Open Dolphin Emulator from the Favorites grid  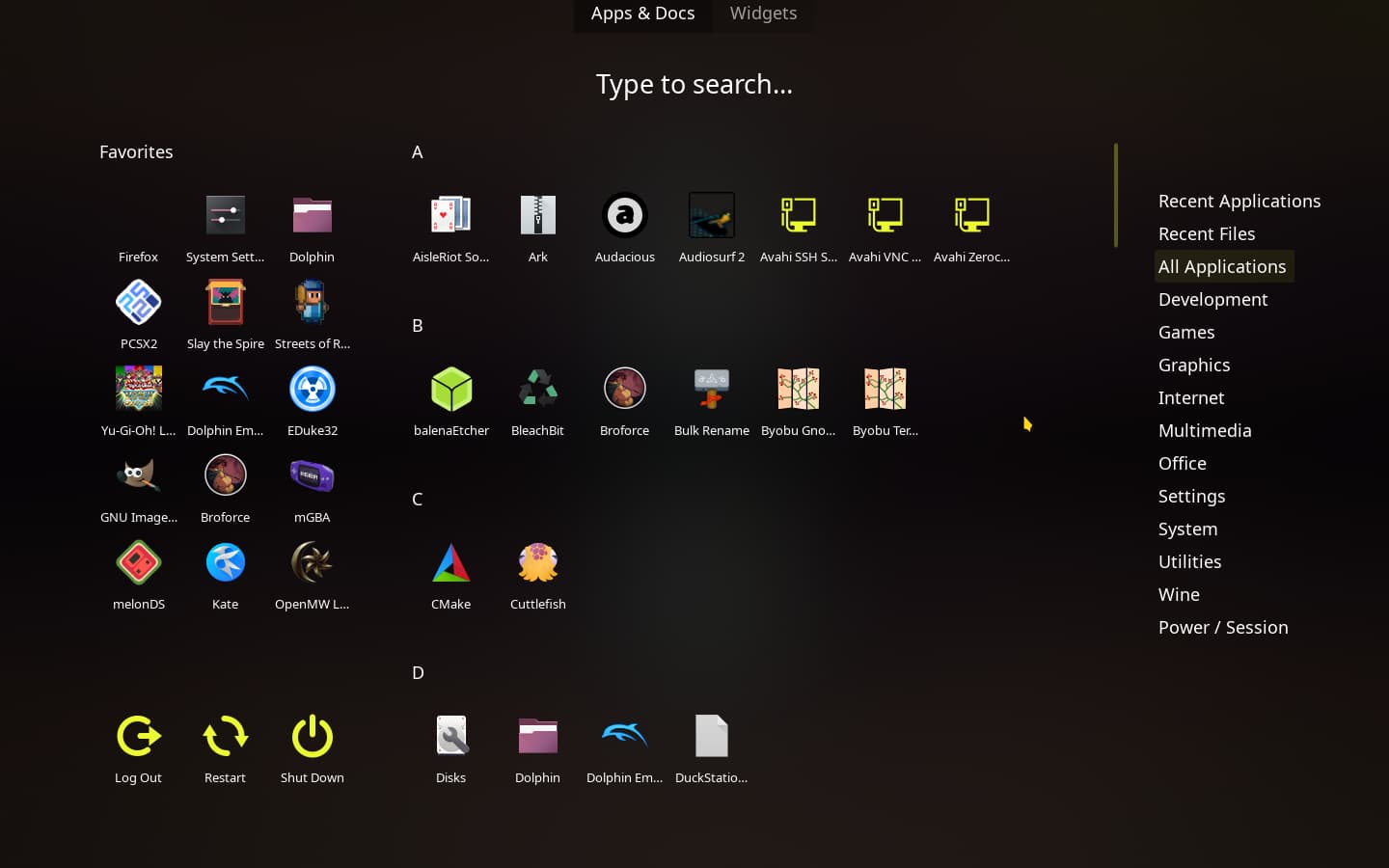225,402
